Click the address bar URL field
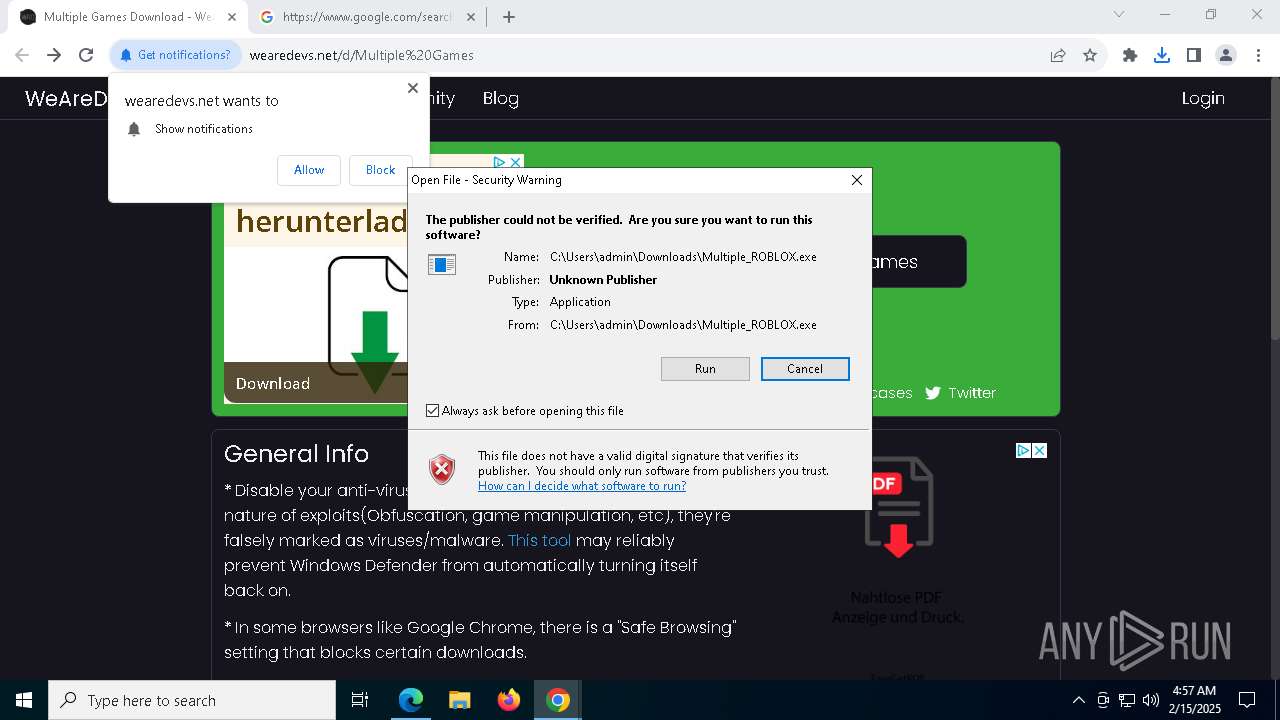 (640, 55)
